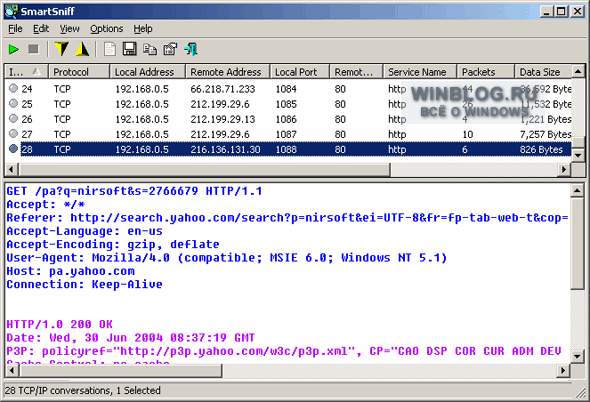Screen dimensions: 590x402
Task: Click the display filter funnel icon
Action: [x=62, y=49]
